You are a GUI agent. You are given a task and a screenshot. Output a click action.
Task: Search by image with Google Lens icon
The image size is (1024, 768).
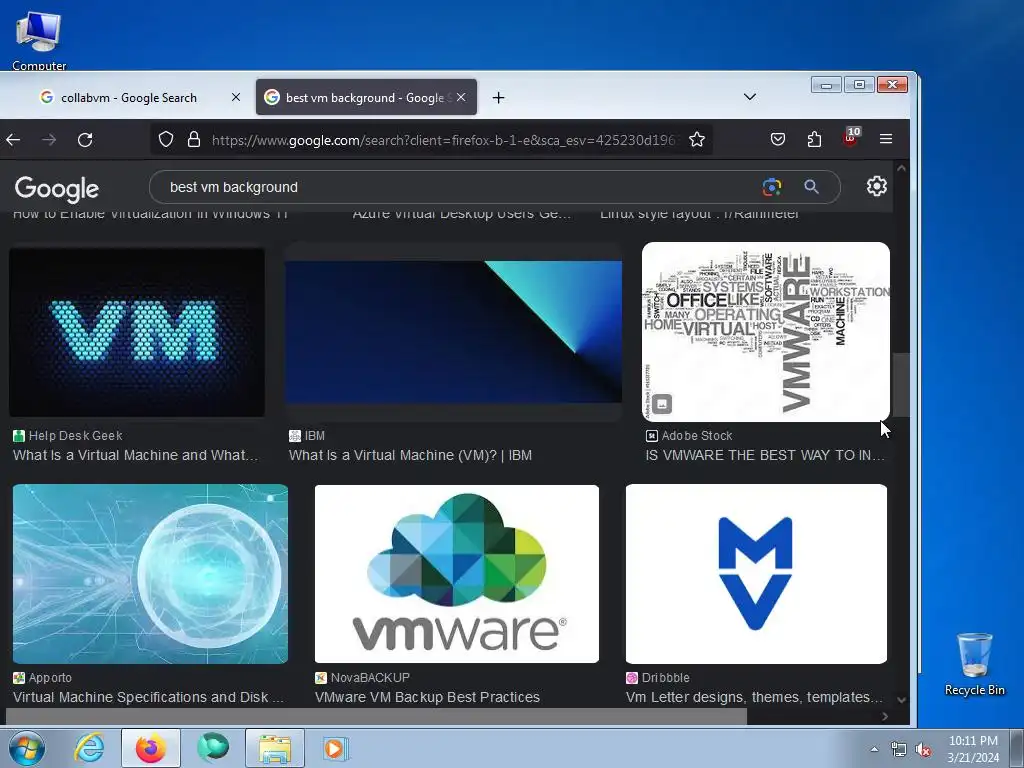tap(772, 187)
